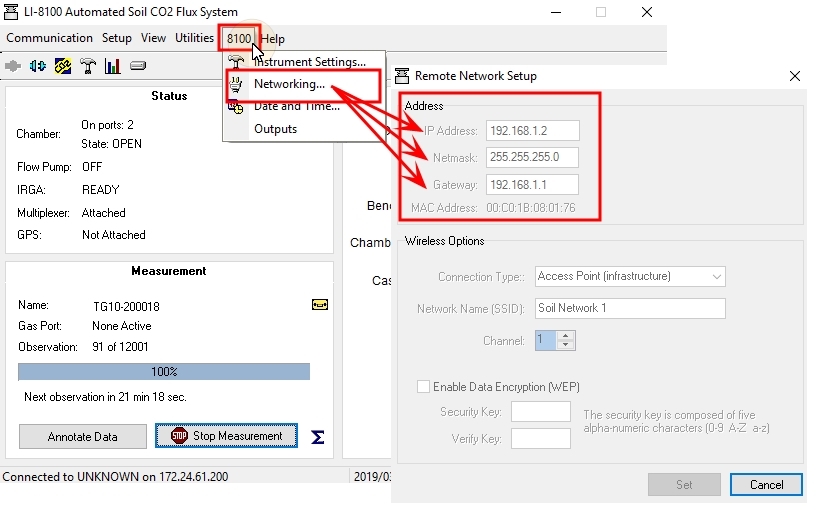Click the MAC address value 00:C0:1B:08:01:76
Screen dimensions: 817x513
coord(530,208)
